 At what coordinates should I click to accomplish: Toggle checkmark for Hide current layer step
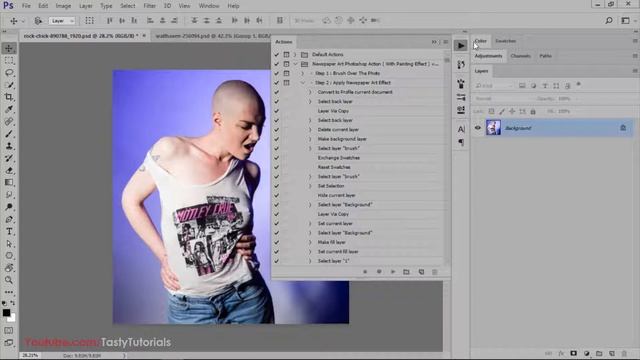(276, 196)
